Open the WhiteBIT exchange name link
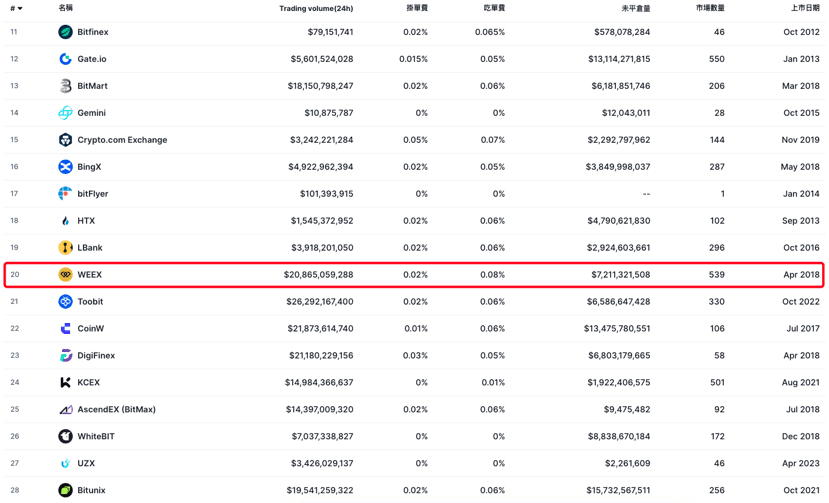Viewport: 829px width, 503px height. (96, 436)
